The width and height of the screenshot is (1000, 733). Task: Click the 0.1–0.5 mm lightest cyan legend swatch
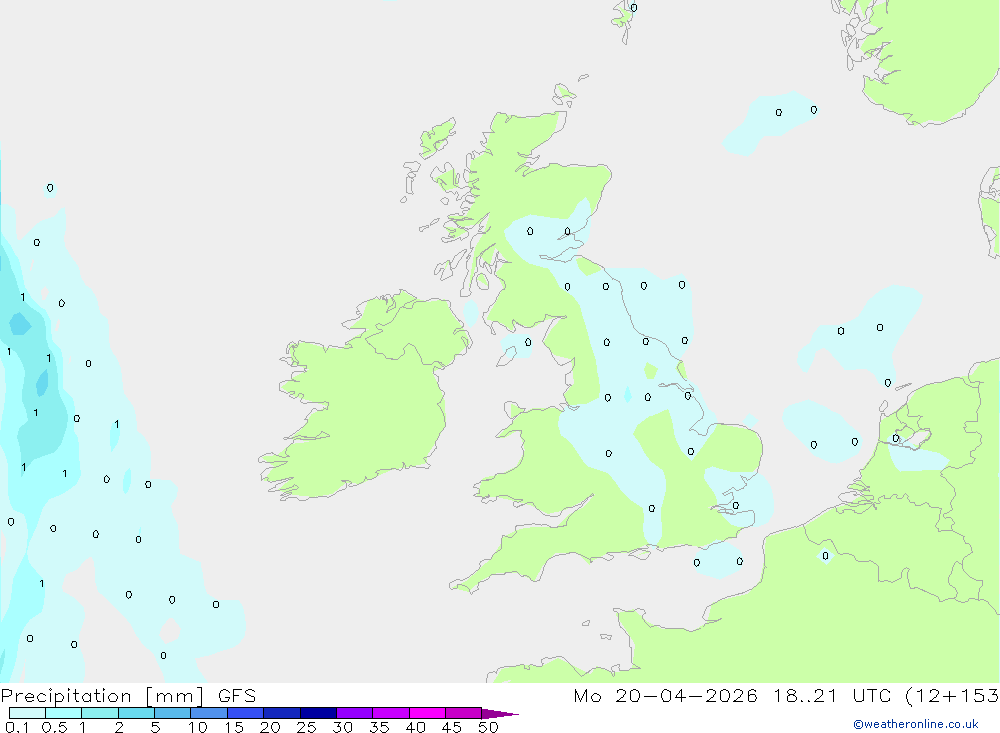point(27,713)
